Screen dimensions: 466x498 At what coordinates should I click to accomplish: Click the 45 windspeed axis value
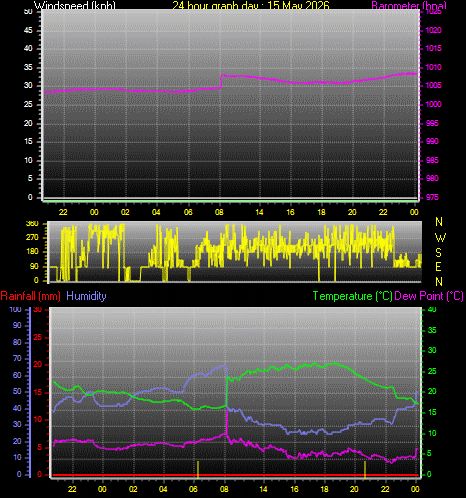[28, 30]
